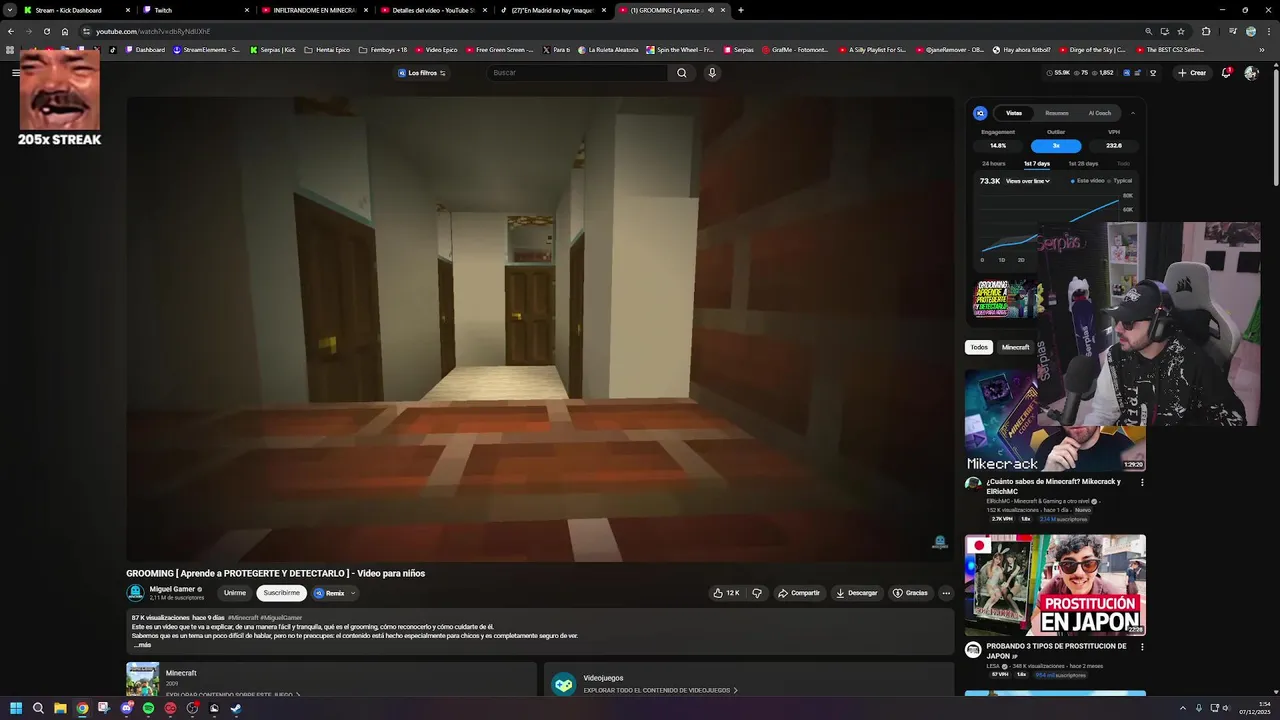The height and width of the screenshot is (720, 1280).
Task: Open the StreamElements bookmark
Action: [206, 49]
